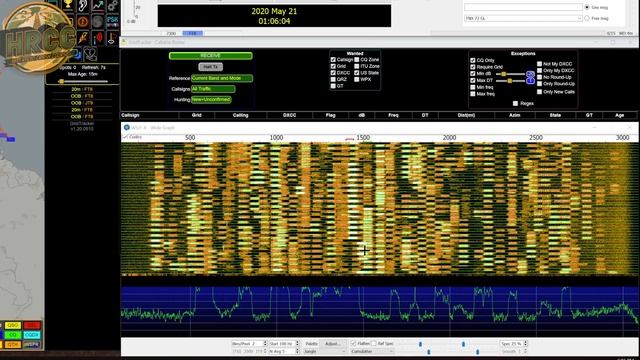Click the Gen msg text input field
640x360 pixels.
point(523,7)
